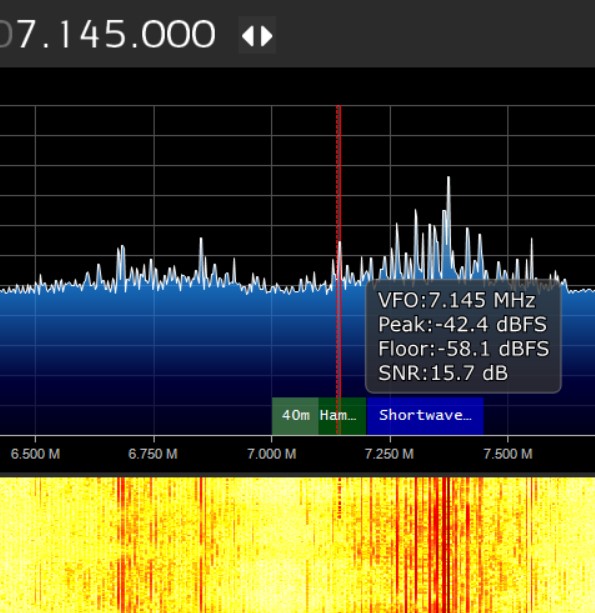The width and height of the screenshot is (595, 613).
Task: Click the digit 7 in frequency display
Action: (27, 35)
